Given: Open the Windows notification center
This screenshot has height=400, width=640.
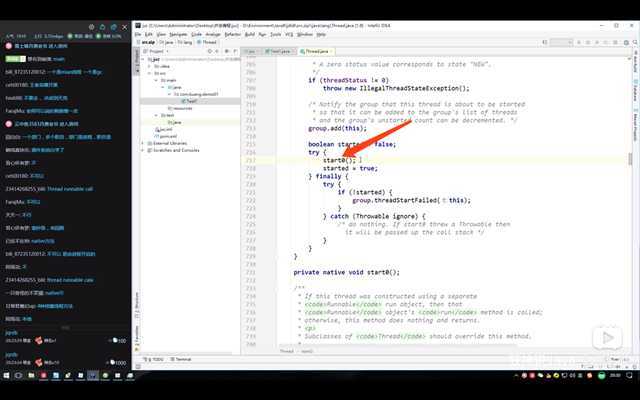Looking at the screenshot, I should click(629, 375).
